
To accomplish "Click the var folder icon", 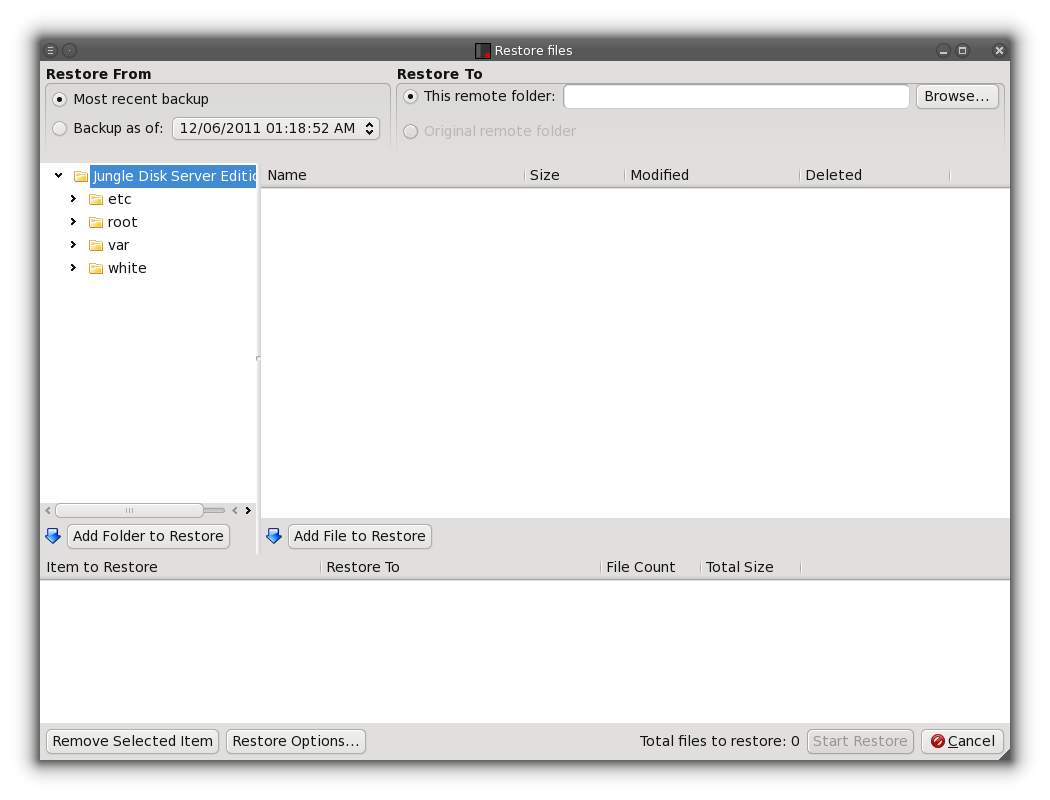I will coord(96,245).
